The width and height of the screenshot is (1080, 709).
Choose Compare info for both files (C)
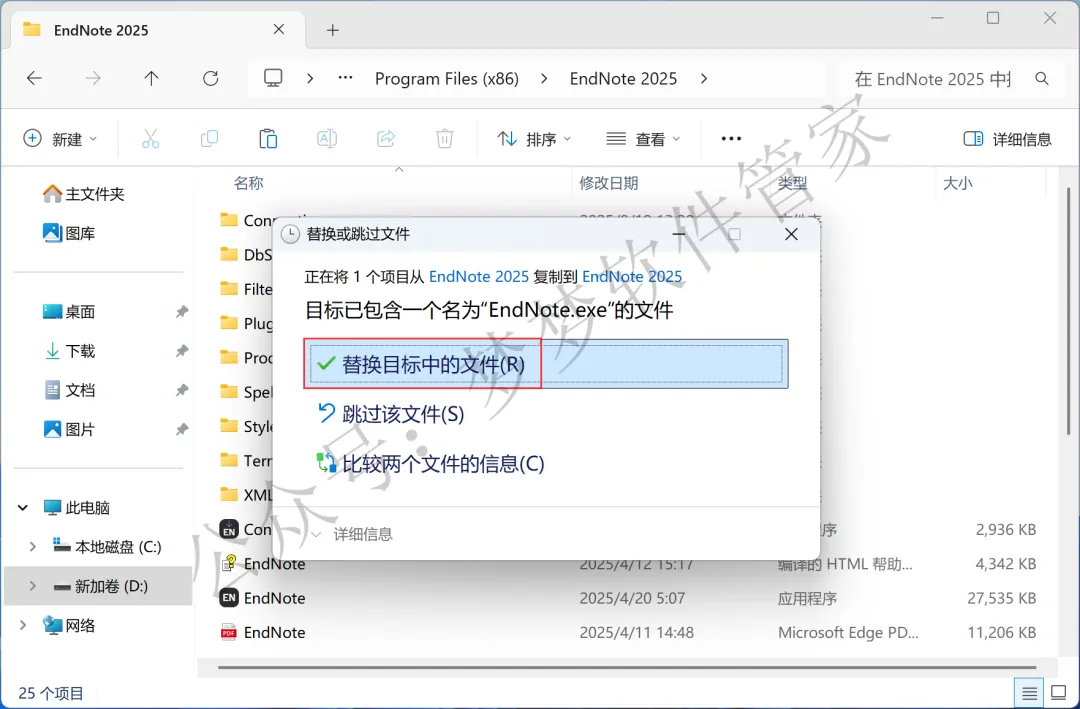coord(430,464)
